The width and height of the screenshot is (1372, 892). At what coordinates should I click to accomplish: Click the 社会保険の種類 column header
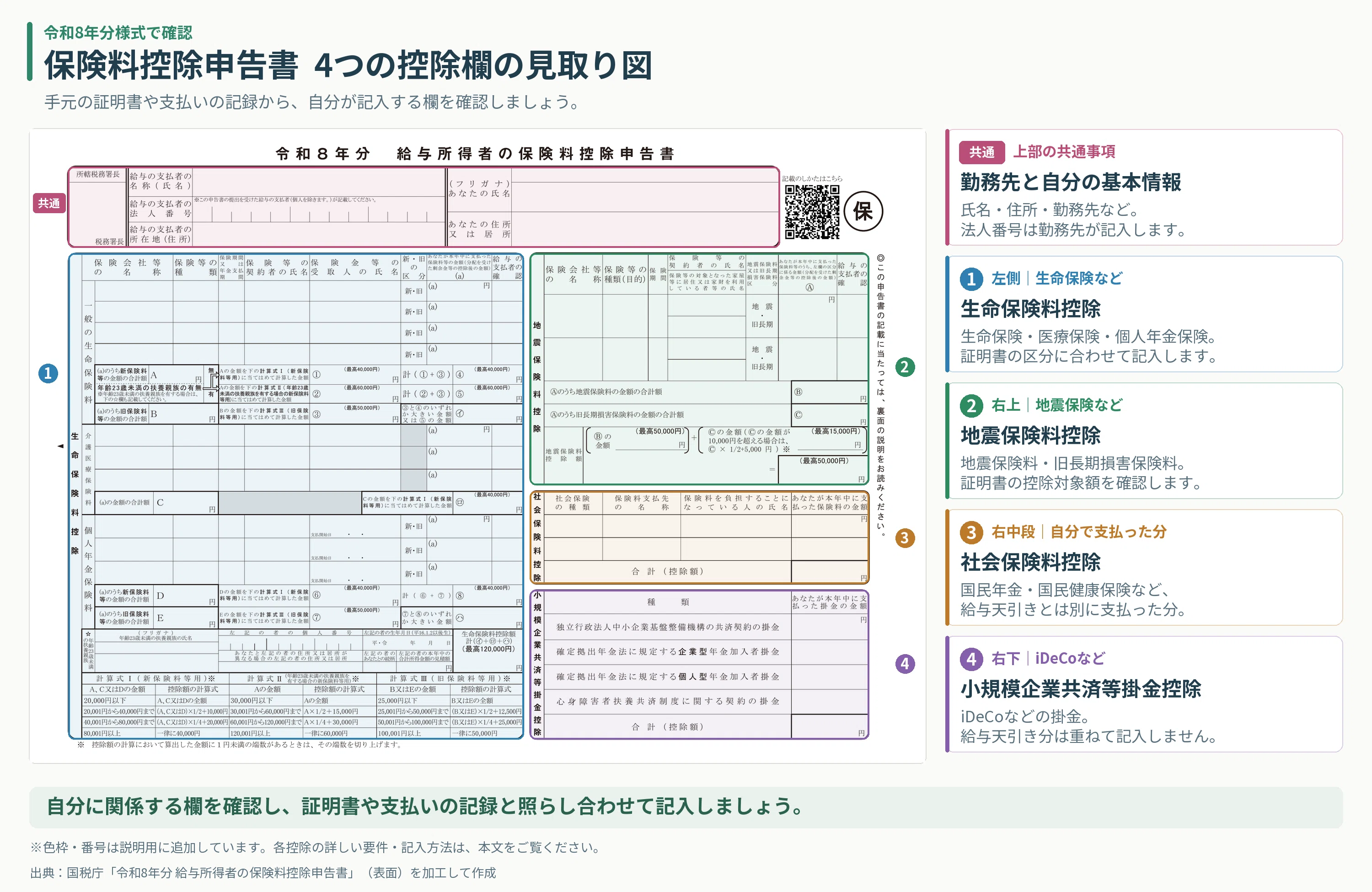(x=573, y=503)
